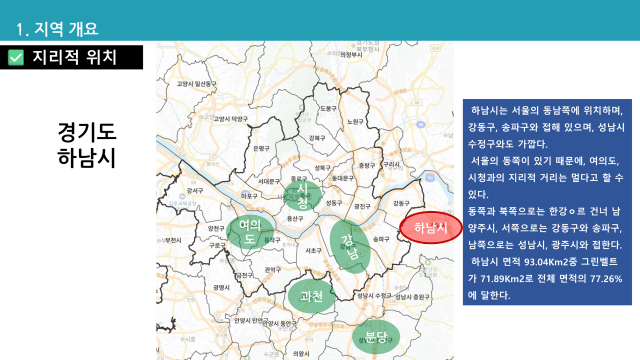Click the 강서구 district label
Viewport: 640px width, 360px height.
tap(195, 191)
